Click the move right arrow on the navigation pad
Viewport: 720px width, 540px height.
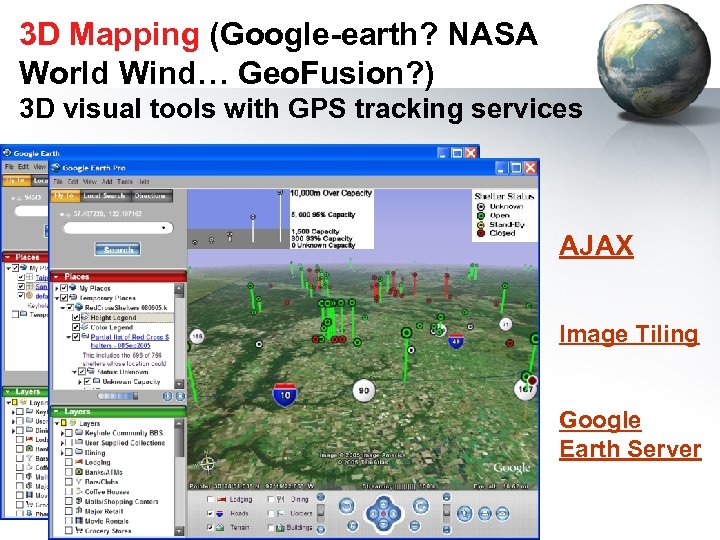[x=393, y=514]
